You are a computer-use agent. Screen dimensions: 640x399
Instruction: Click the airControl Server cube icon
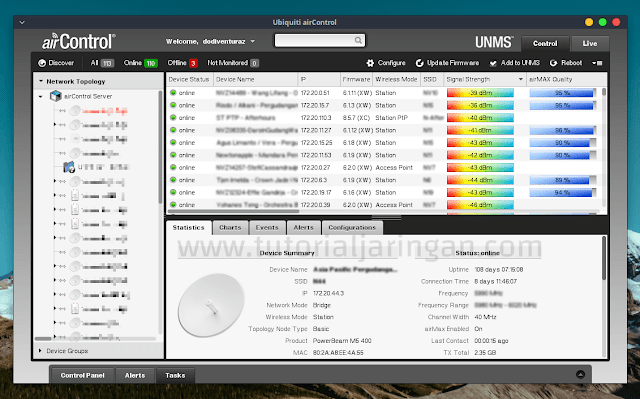55,96
